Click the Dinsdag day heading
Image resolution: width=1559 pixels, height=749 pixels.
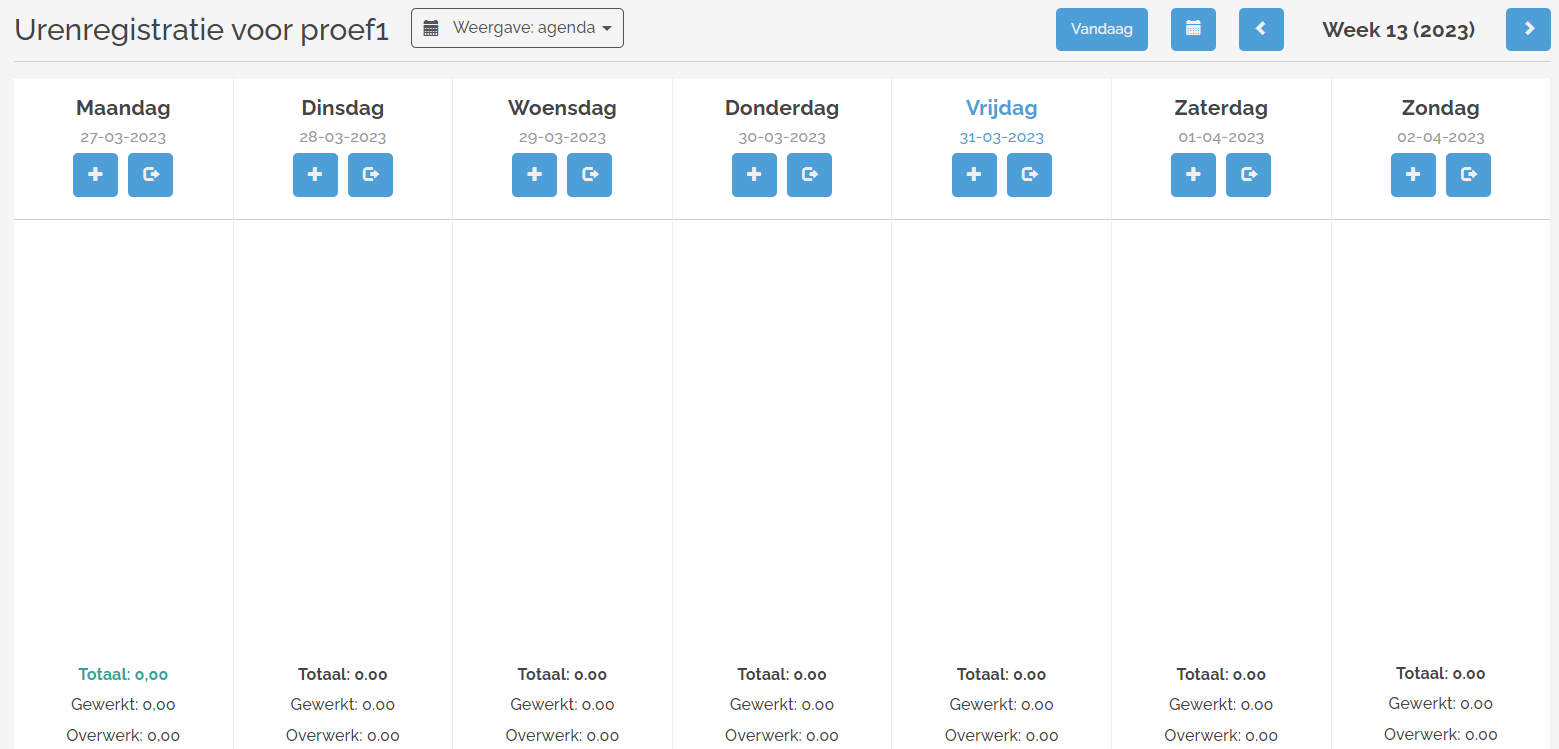(x=343, y=108)
